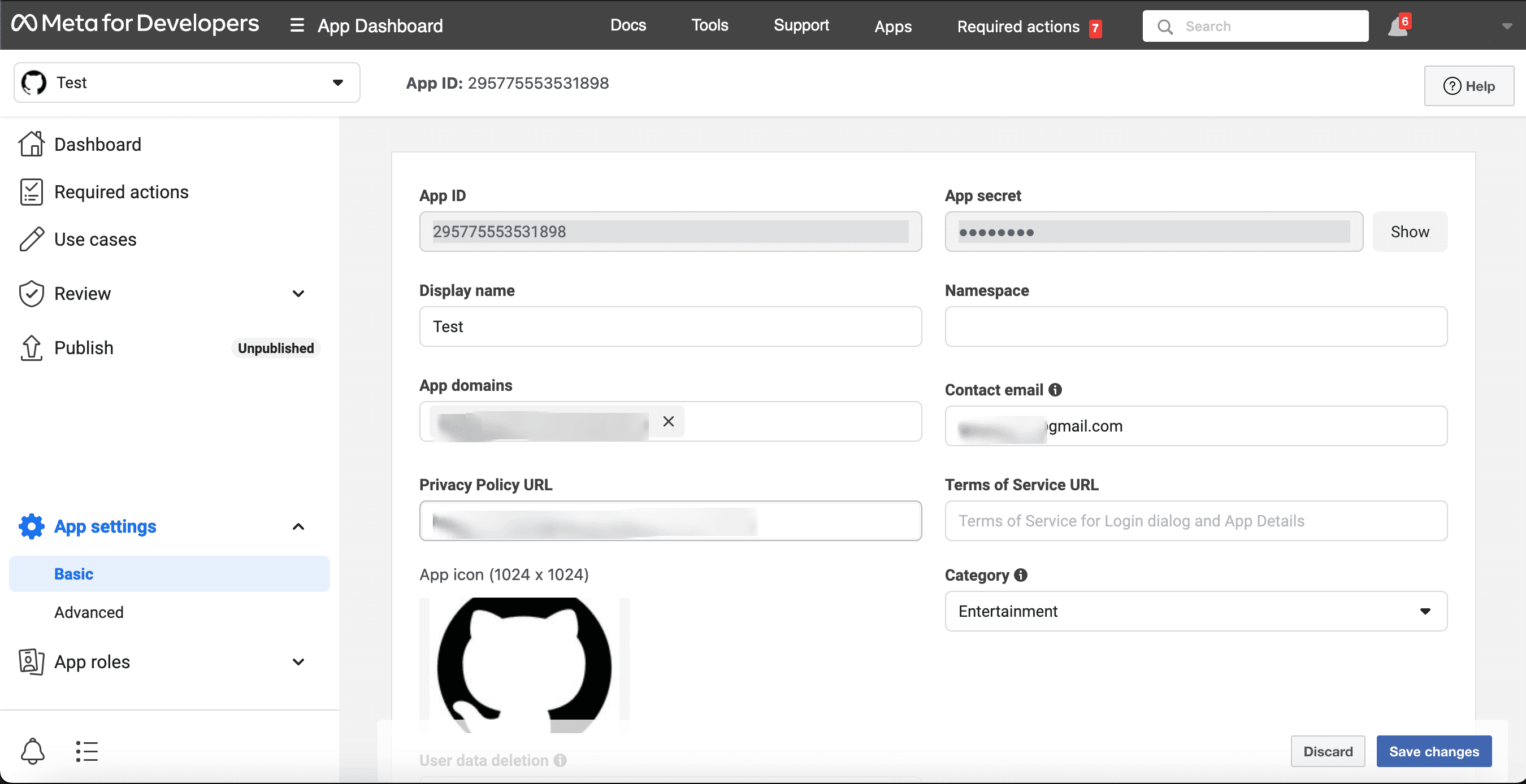
Task: Click the Contact email info icon
Action: pos(1055,390)
